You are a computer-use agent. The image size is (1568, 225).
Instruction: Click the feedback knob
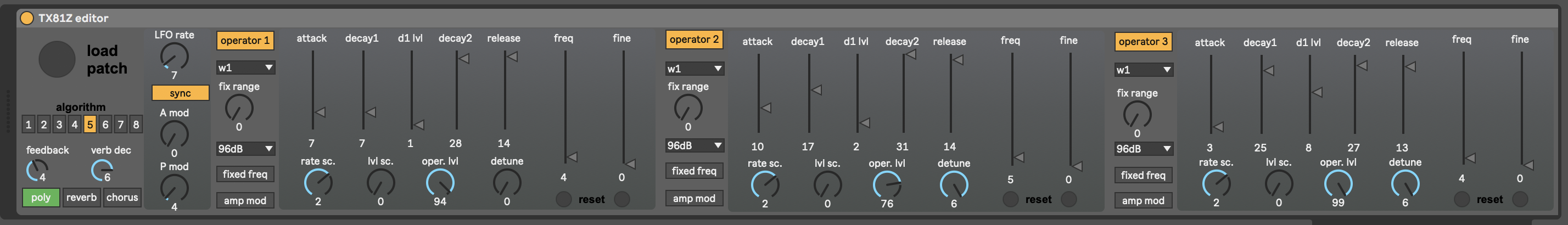pyautogui.click(x=37, y=170)
